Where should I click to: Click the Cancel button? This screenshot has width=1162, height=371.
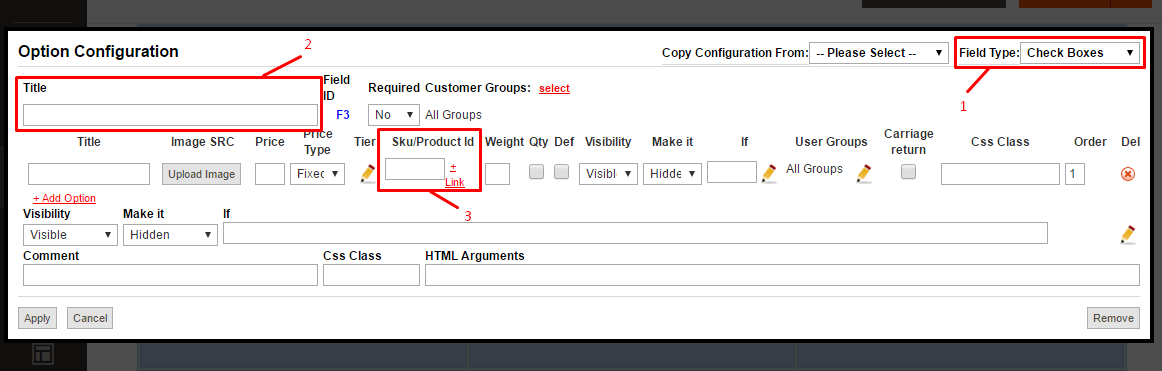click(90, 318)
